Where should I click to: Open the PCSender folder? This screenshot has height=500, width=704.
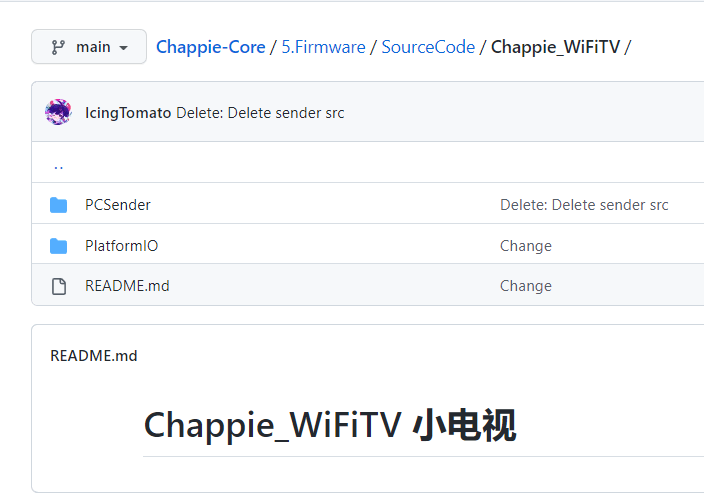click(118, 205)
